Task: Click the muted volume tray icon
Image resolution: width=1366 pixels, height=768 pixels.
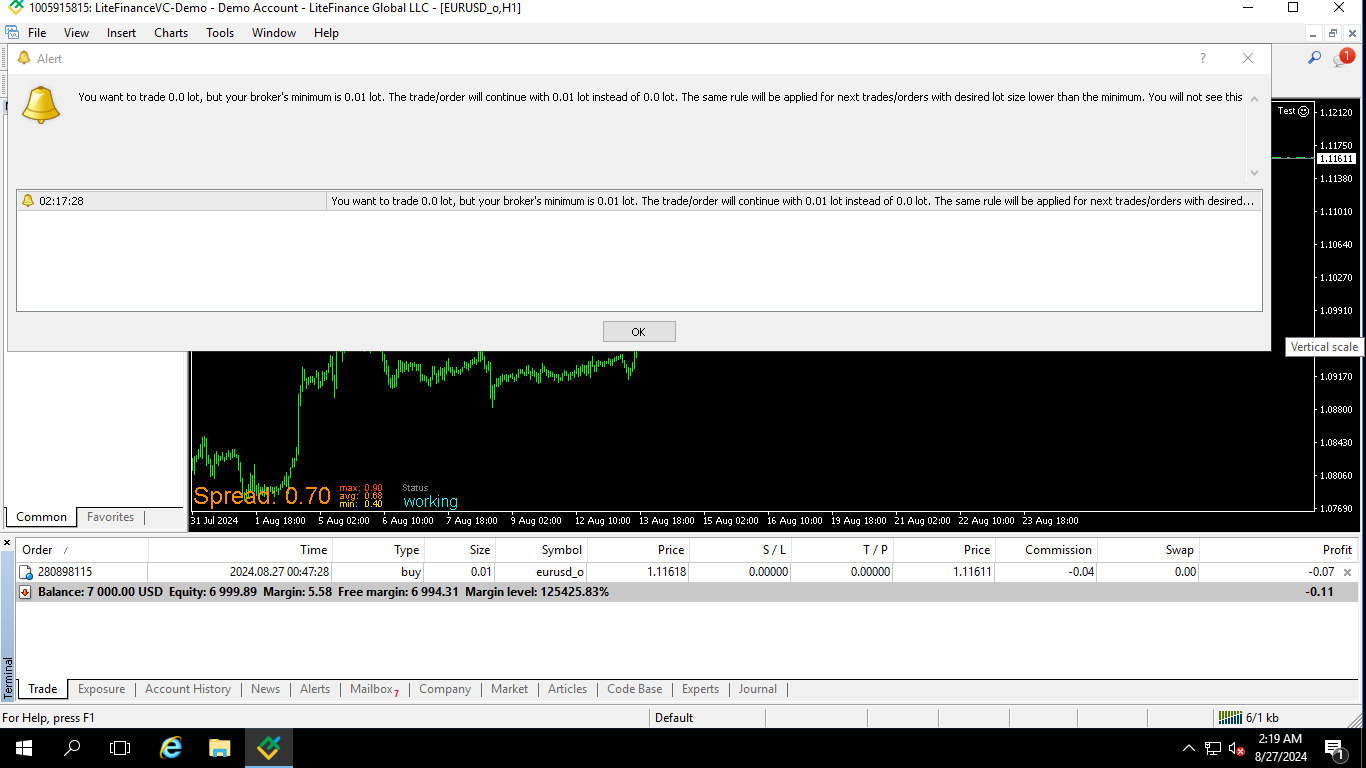Action: tap(1236, 748)
